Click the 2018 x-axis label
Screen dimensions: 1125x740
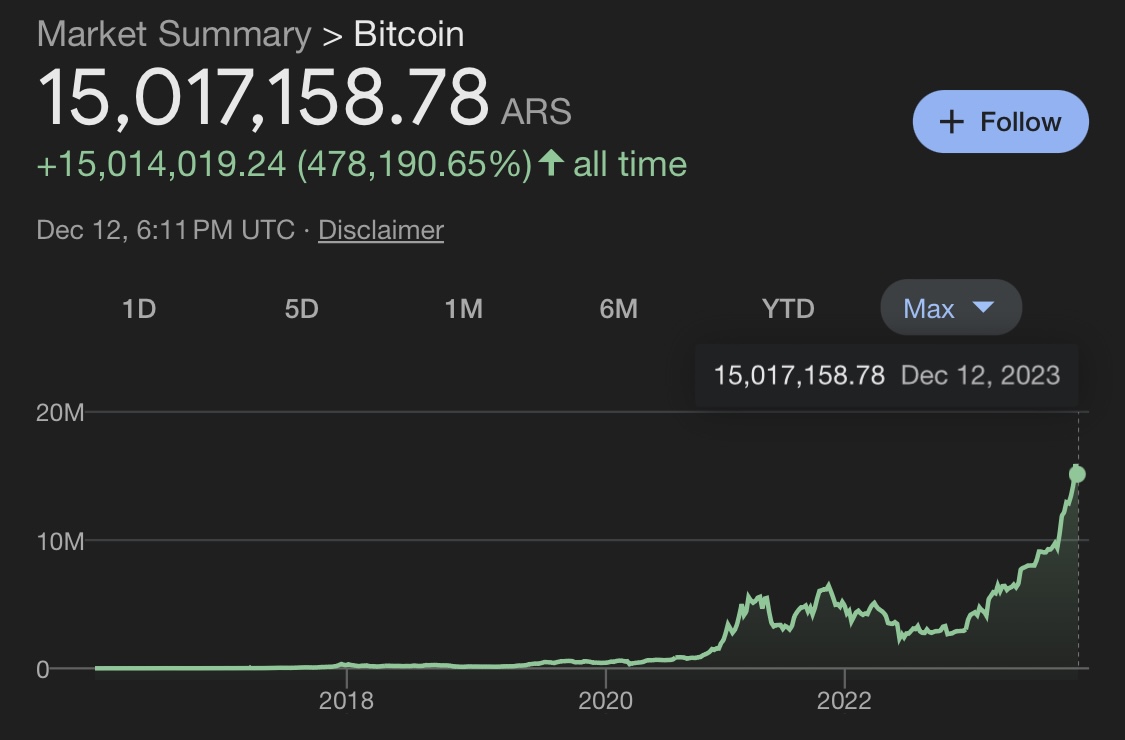(346, 700)
